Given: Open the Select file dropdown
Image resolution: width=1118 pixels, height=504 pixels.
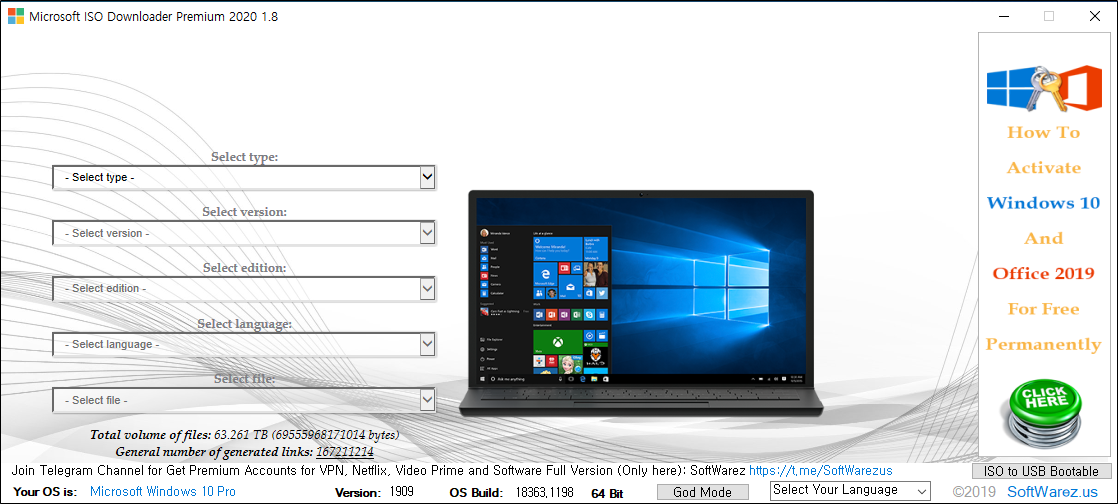Looking at the screenshot, I should point(243,400).
